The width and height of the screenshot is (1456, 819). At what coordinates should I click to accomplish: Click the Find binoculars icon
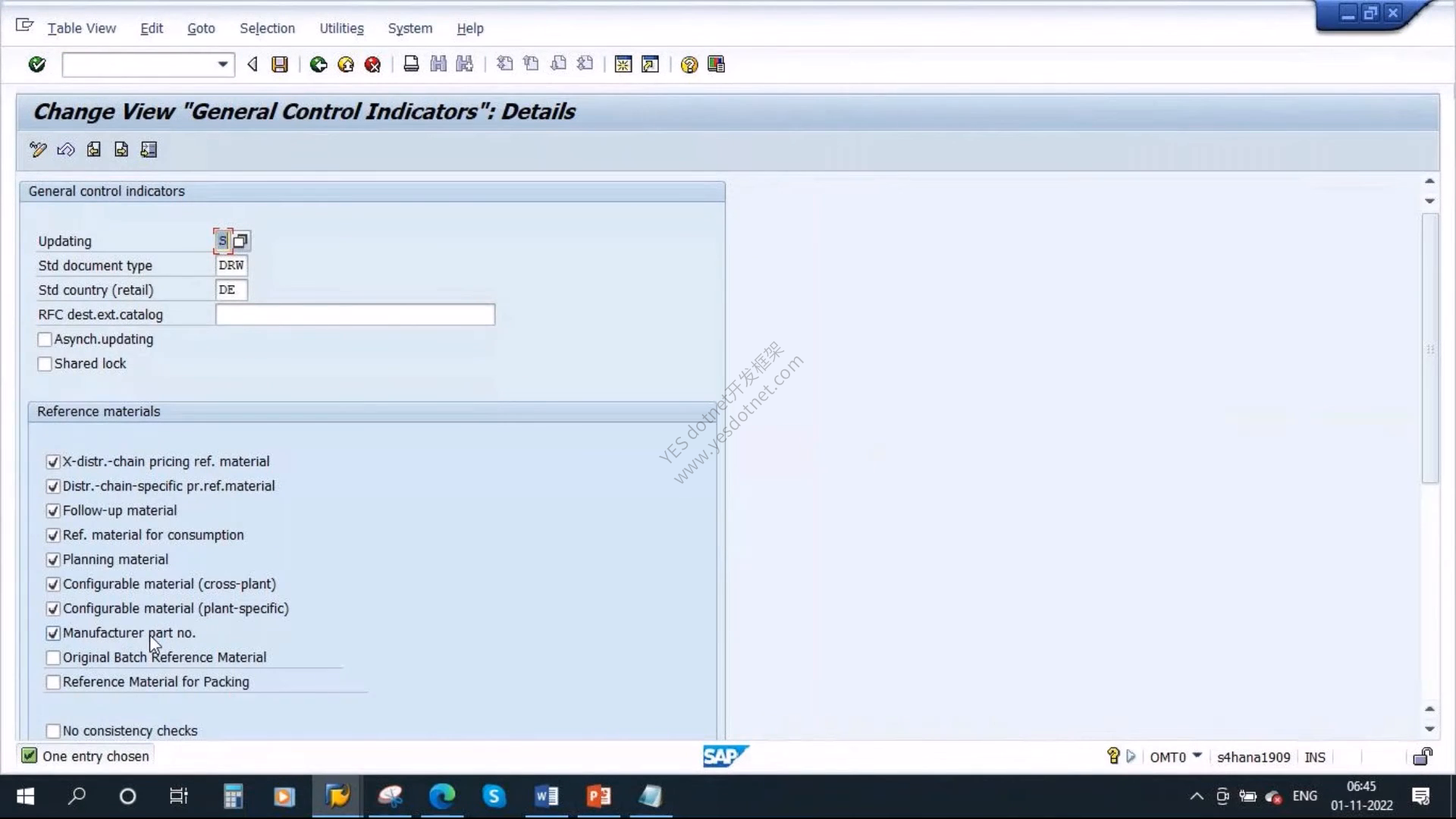[438, 64]
